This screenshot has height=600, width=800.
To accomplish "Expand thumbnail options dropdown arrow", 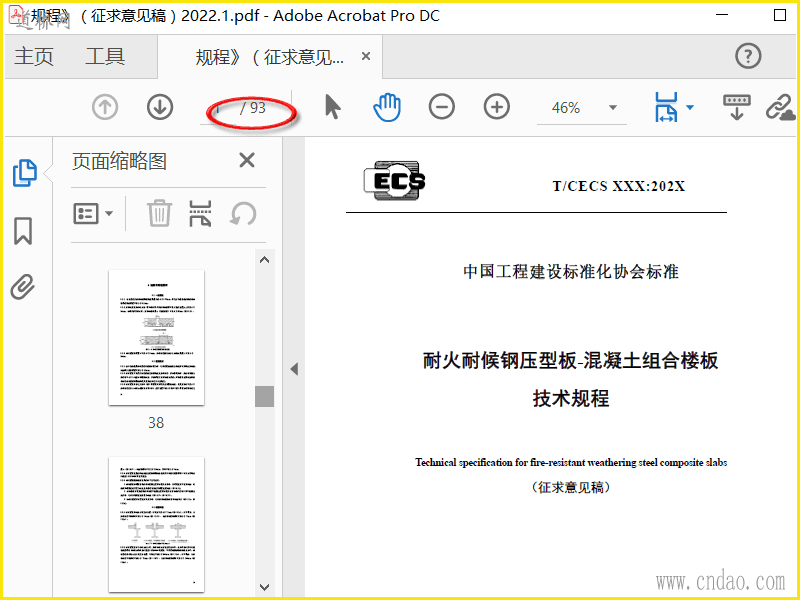I will (109, 213).
